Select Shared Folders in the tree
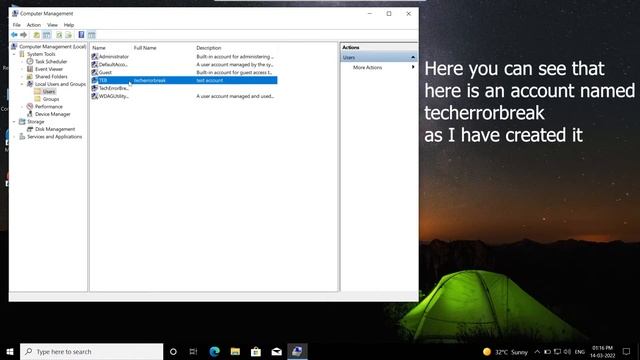The width and height of the screenshot is (640, 360). coord(51,77)
